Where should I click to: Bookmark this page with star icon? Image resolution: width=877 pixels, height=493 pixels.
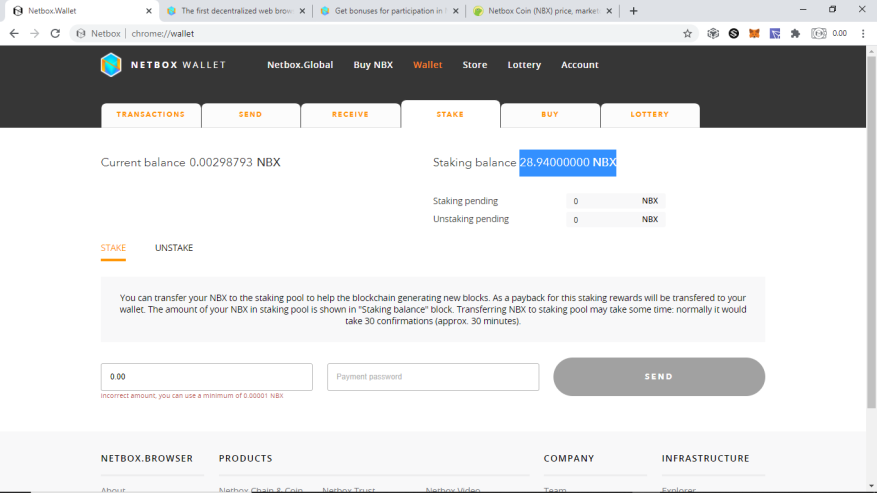tap(687, 34)
